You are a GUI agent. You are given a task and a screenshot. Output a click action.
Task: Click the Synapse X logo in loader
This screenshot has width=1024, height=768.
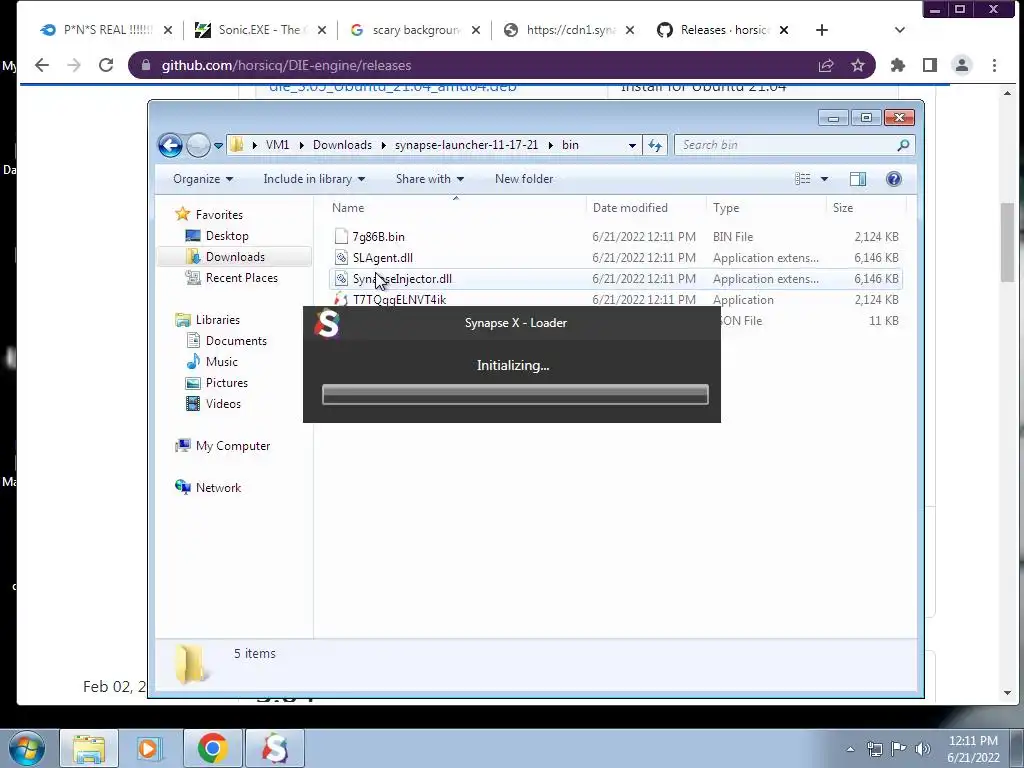(327, 324)
